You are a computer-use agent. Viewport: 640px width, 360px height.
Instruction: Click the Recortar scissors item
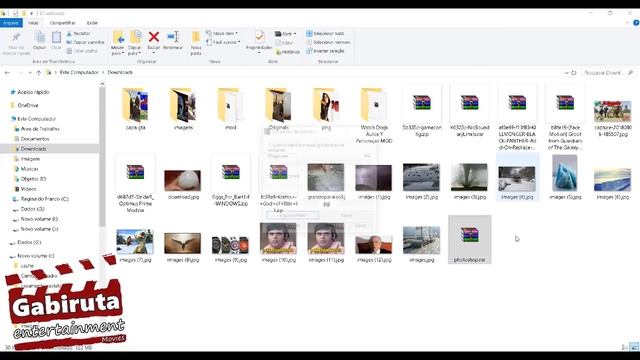click(78, 33)
